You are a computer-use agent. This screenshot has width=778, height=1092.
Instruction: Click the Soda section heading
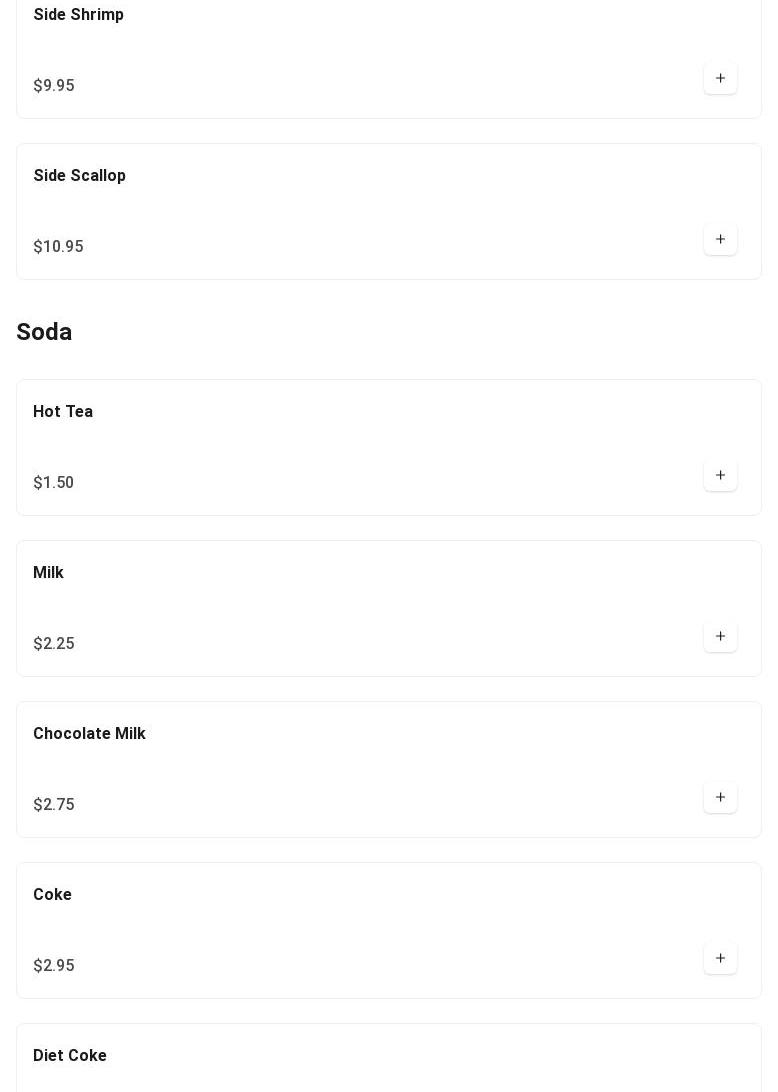point(44,332)
